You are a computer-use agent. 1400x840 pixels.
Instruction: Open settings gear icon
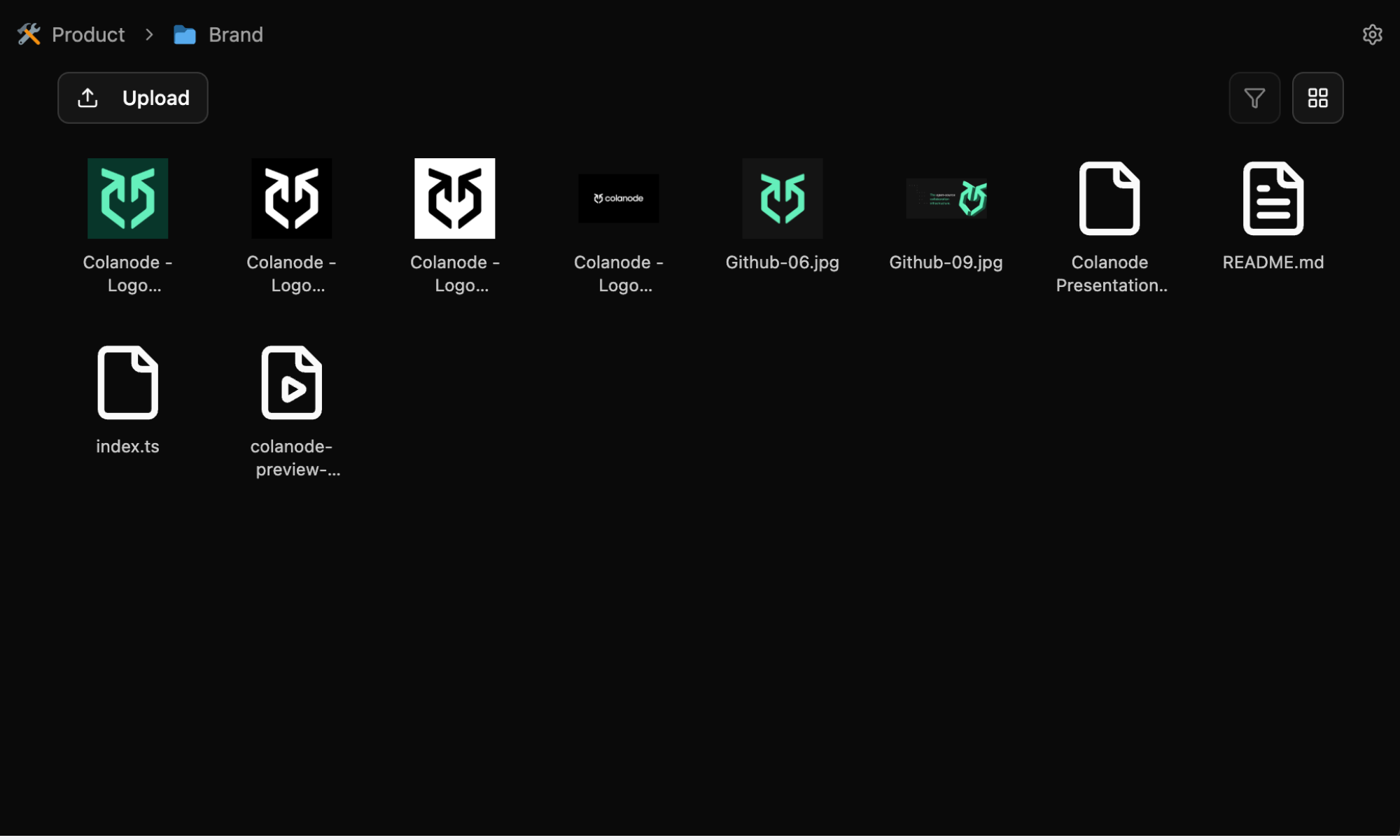coord(1371,34)
